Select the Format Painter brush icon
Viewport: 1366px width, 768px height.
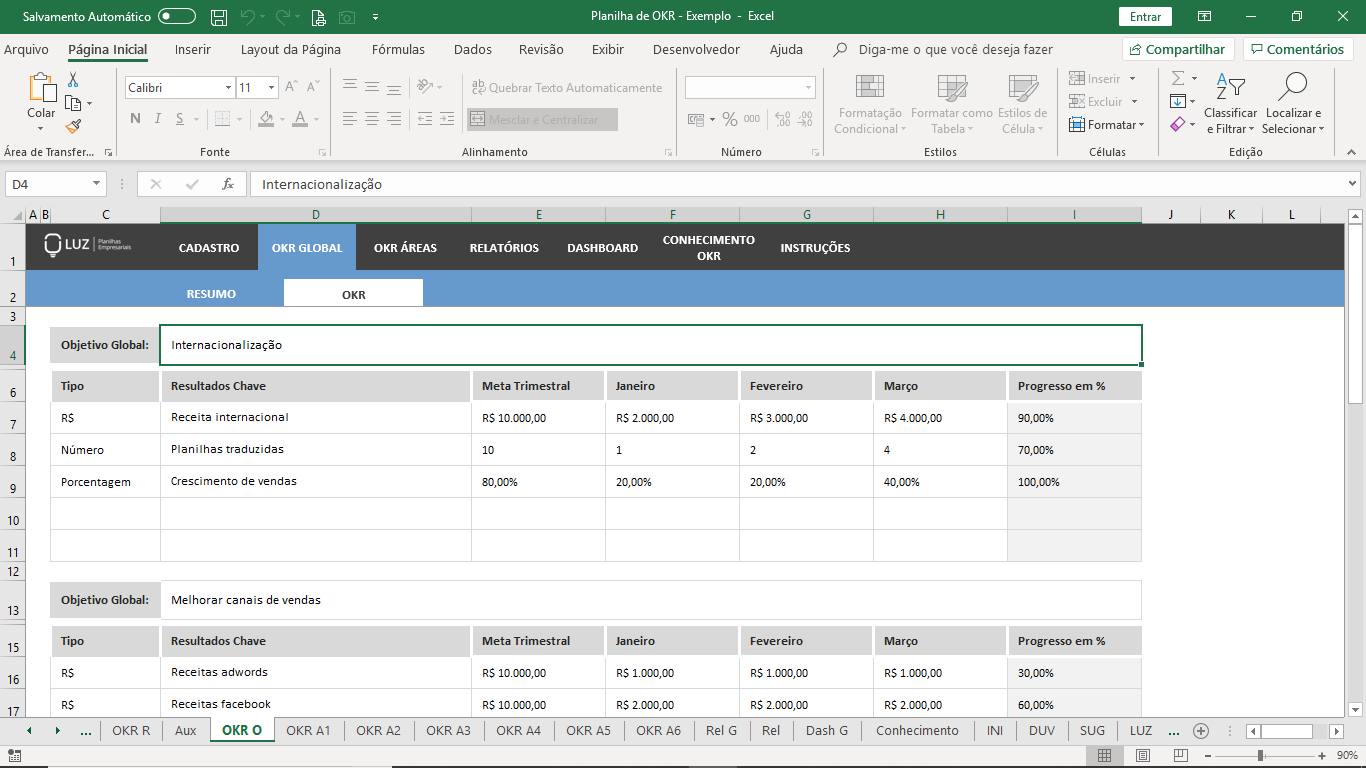73,126
